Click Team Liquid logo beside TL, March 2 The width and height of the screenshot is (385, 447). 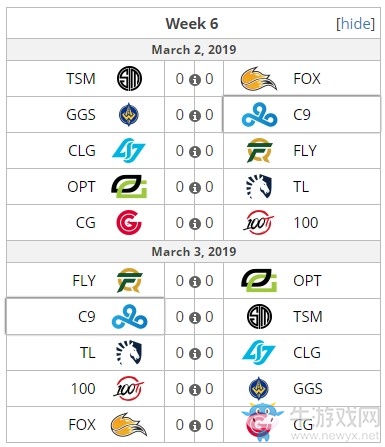[259, 186]
